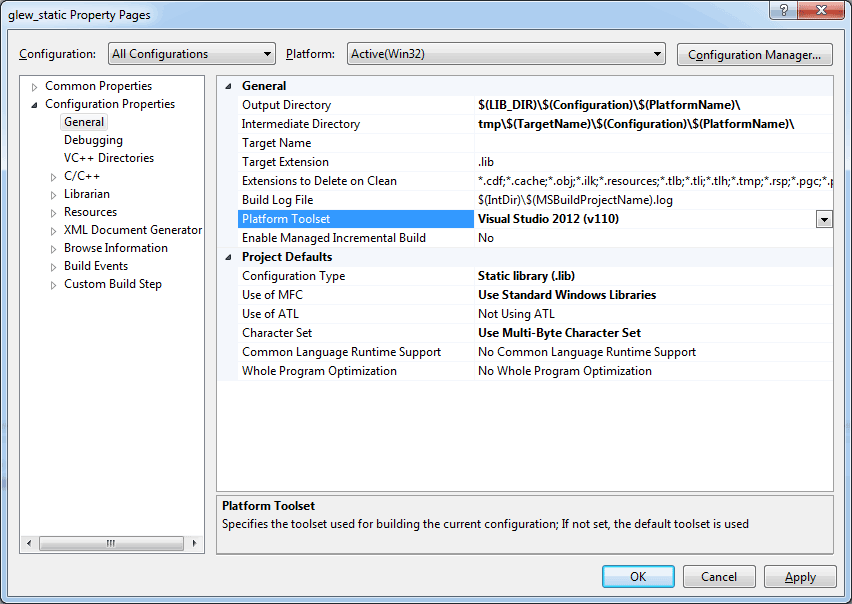Expand the Librarian tree node arrow

click(x=53, y=195)
